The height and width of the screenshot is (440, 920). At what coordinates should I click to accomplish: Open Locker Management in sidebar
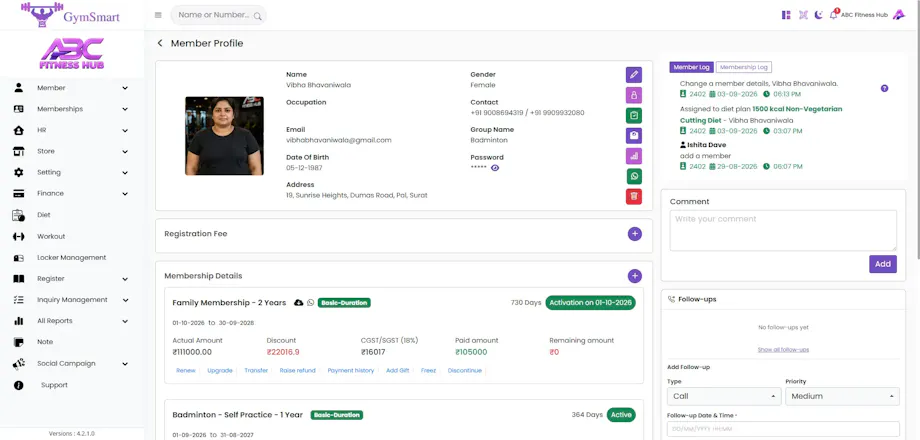click(x=72, y=258)
